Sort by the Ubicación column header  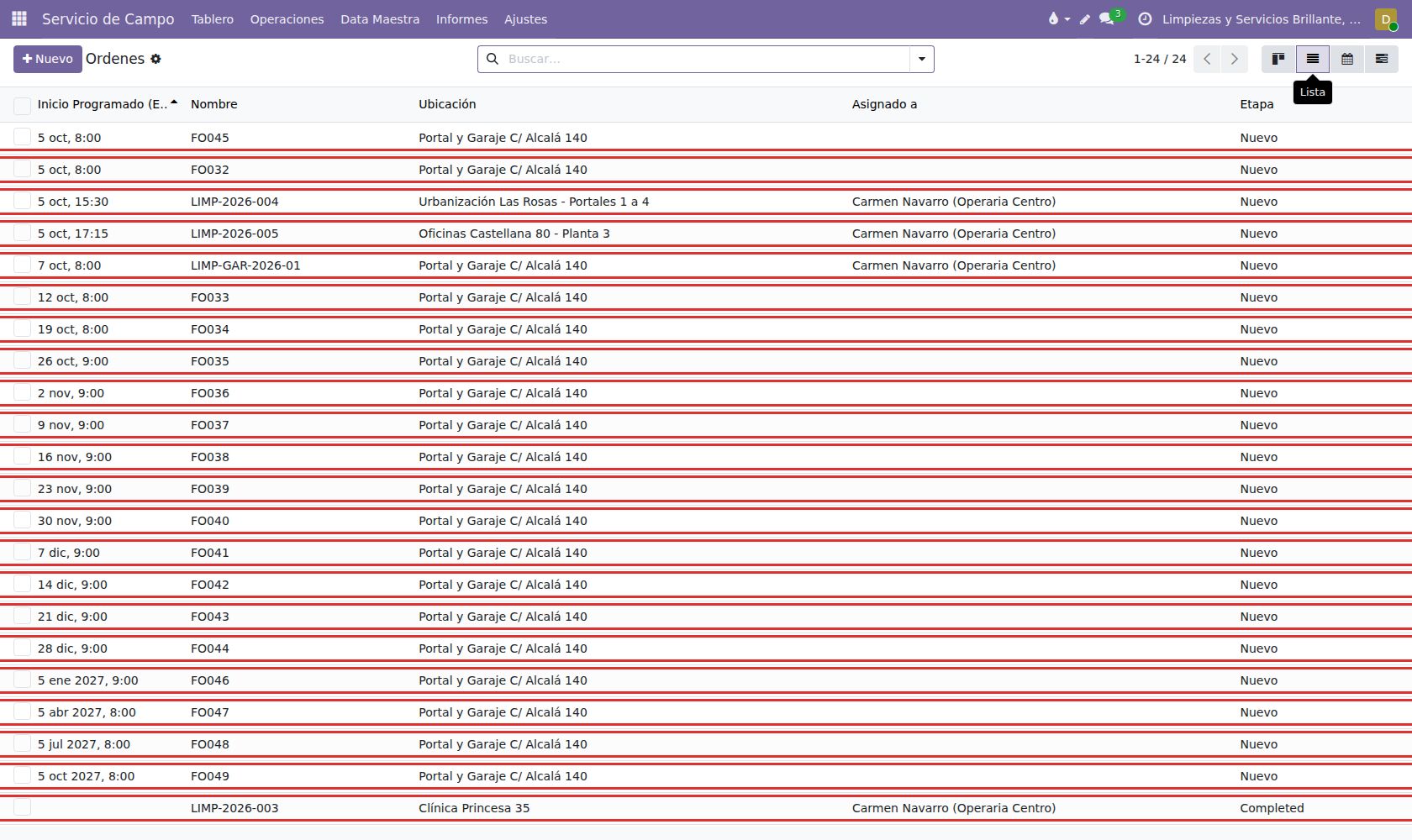tap(447, 104)
